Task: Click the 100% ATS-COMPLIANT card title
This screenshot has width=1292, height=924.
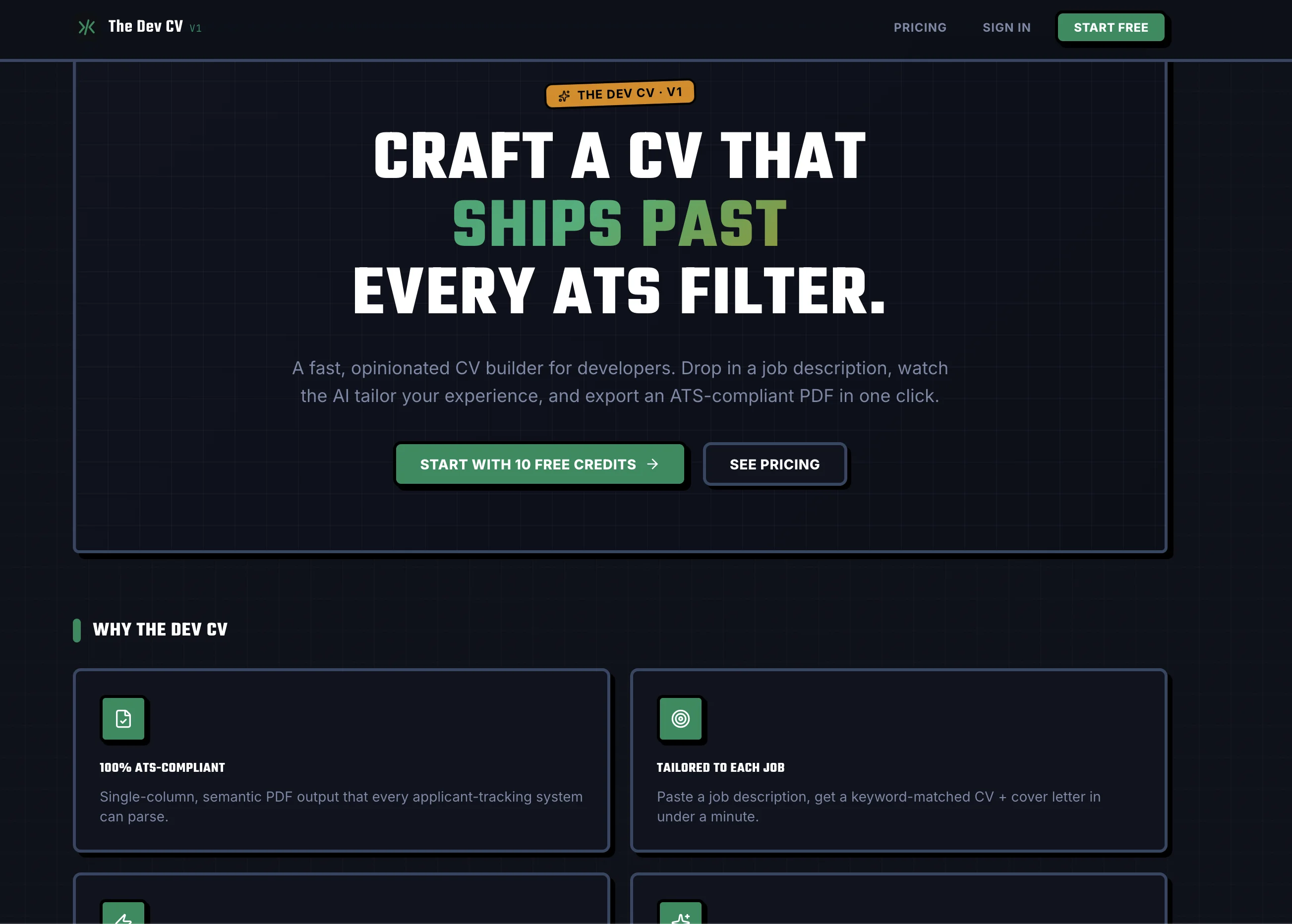Action: [162, 767]
